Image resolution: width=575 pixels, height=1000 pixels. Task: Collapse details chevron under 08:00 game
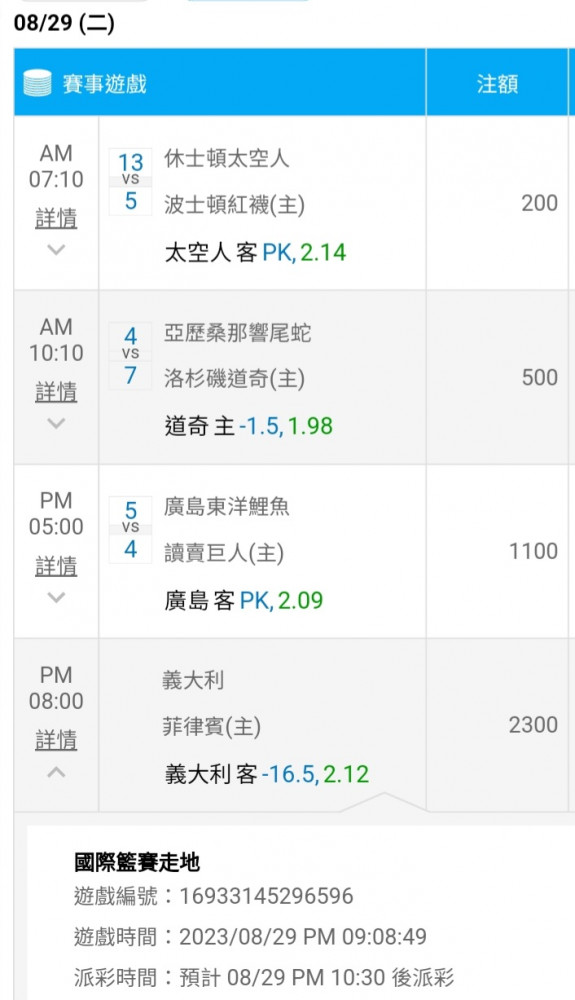click(x=56, y=772)
